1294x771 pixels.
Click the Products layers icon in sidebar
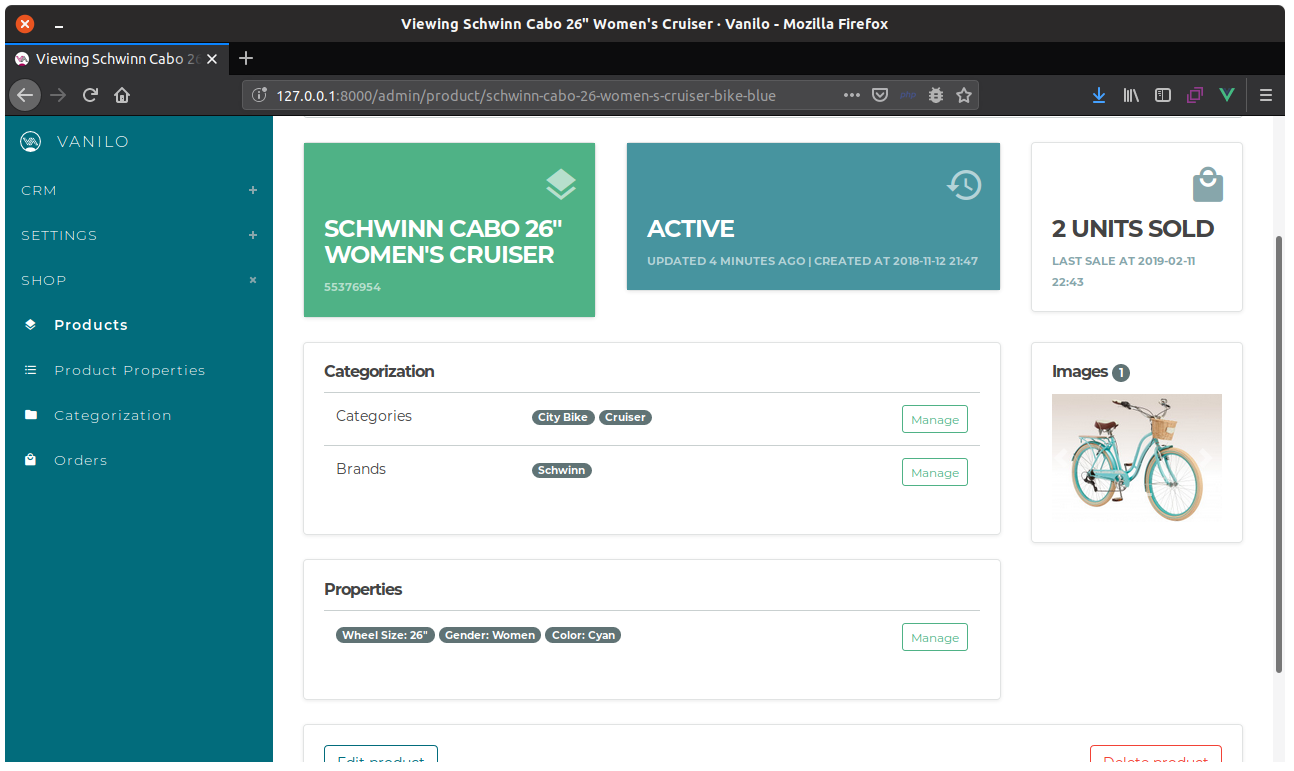31,325
